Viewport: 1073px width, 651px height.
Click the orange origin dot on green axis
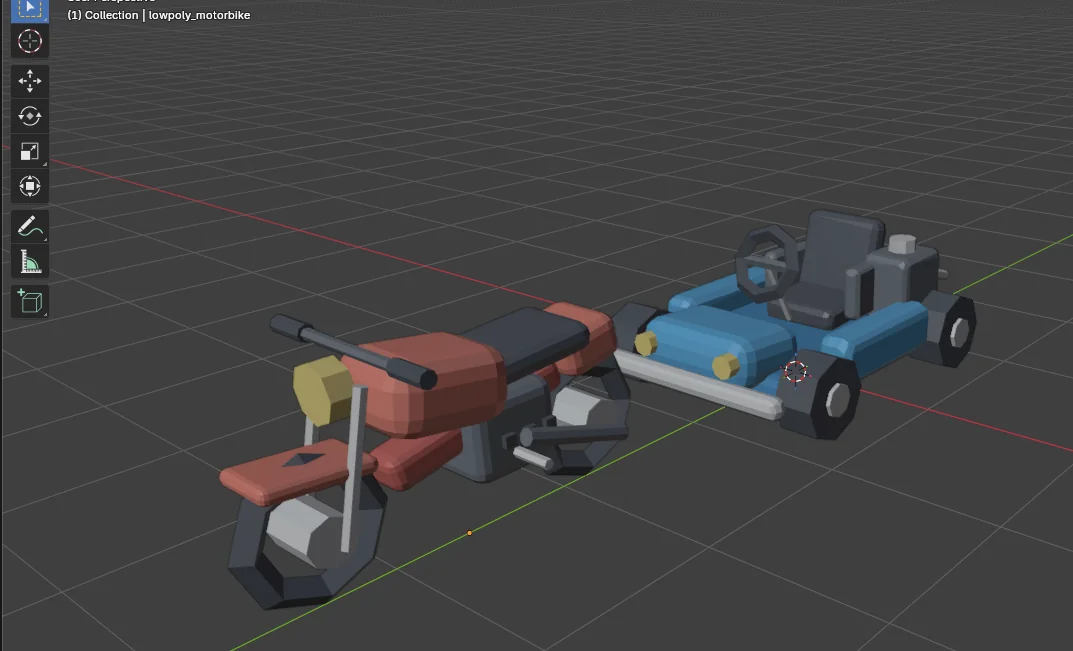tap(469, 533)
